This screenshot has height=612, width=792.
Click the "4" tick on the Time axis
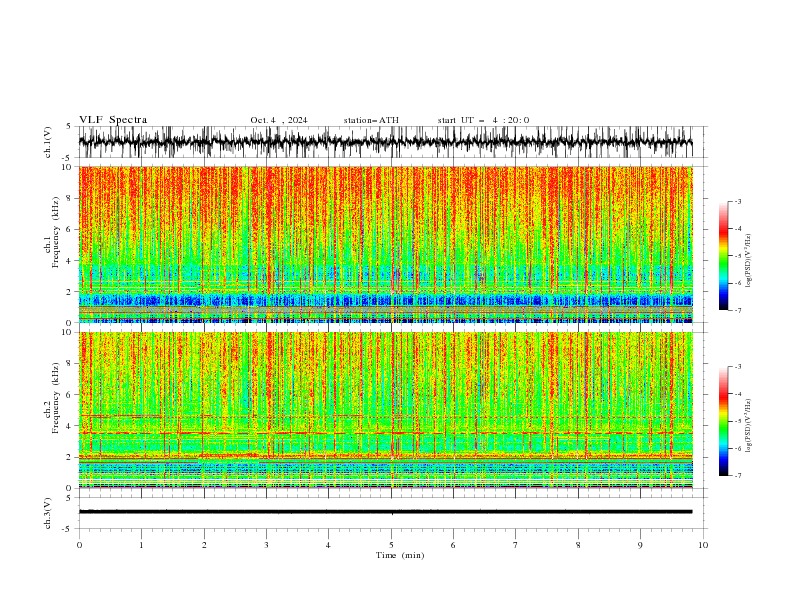[328, 545]
